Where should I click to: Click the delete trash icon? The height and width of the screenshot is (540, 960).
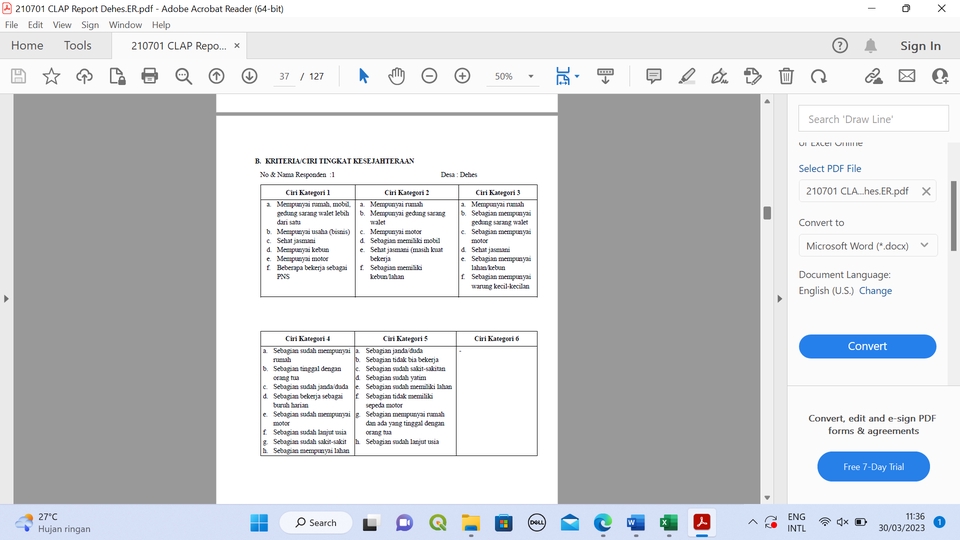point(786,76)
